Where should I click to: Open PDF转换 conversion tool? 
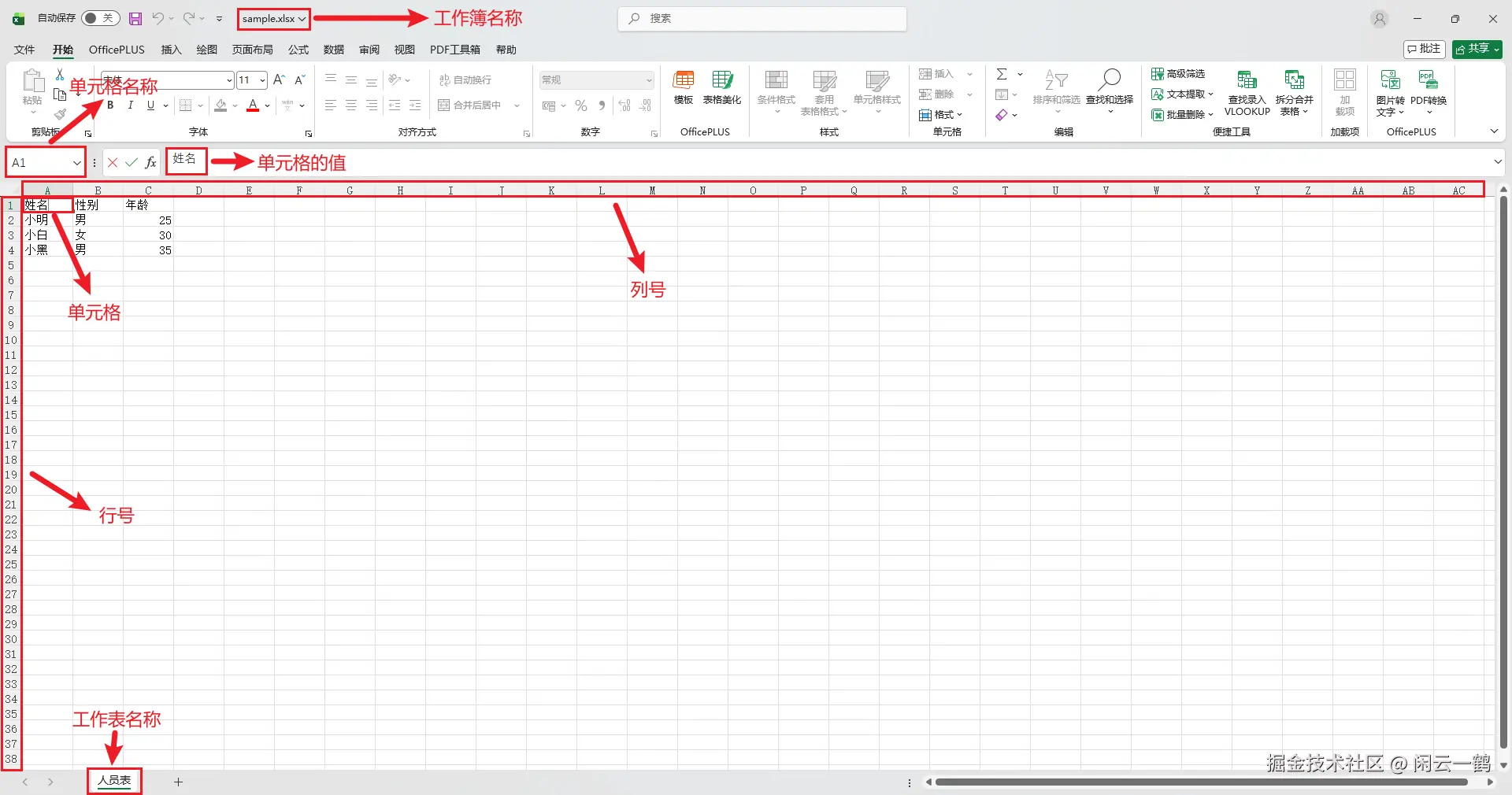click(1429, 93)
